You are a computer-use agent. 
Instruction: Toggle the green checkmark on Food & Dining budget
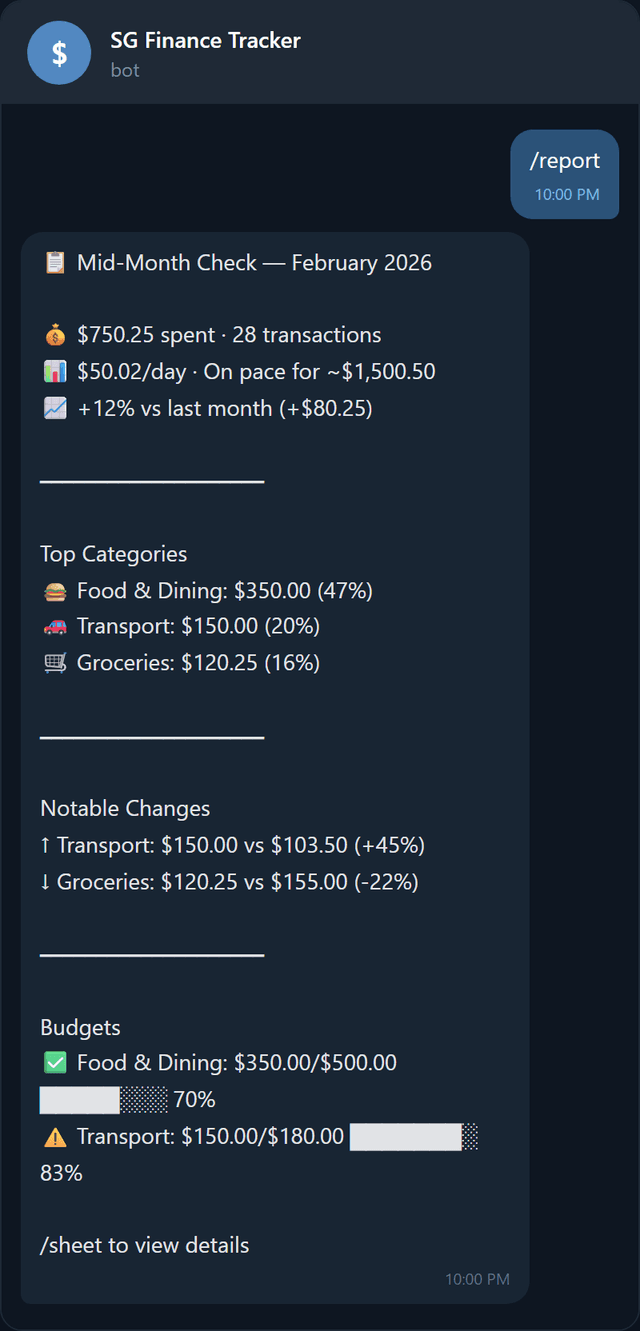(x=55, y=1062)
